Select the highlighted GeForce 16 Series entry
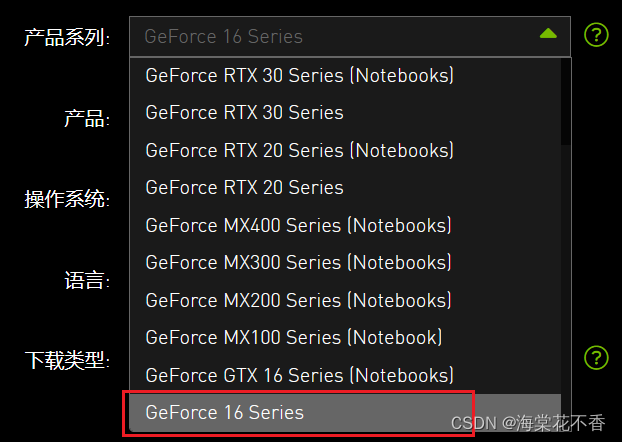622x442 pixels. [x=225, y=412]
